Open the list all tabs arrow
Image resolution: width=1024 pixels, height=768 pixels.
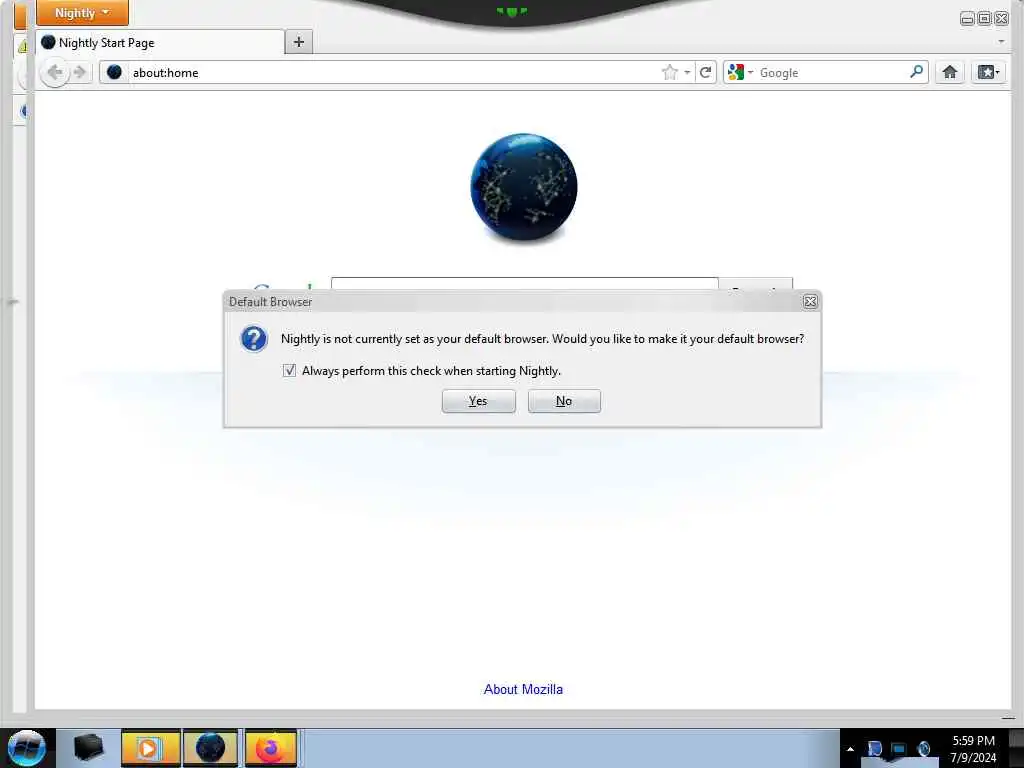click(x=1001, y=42)
